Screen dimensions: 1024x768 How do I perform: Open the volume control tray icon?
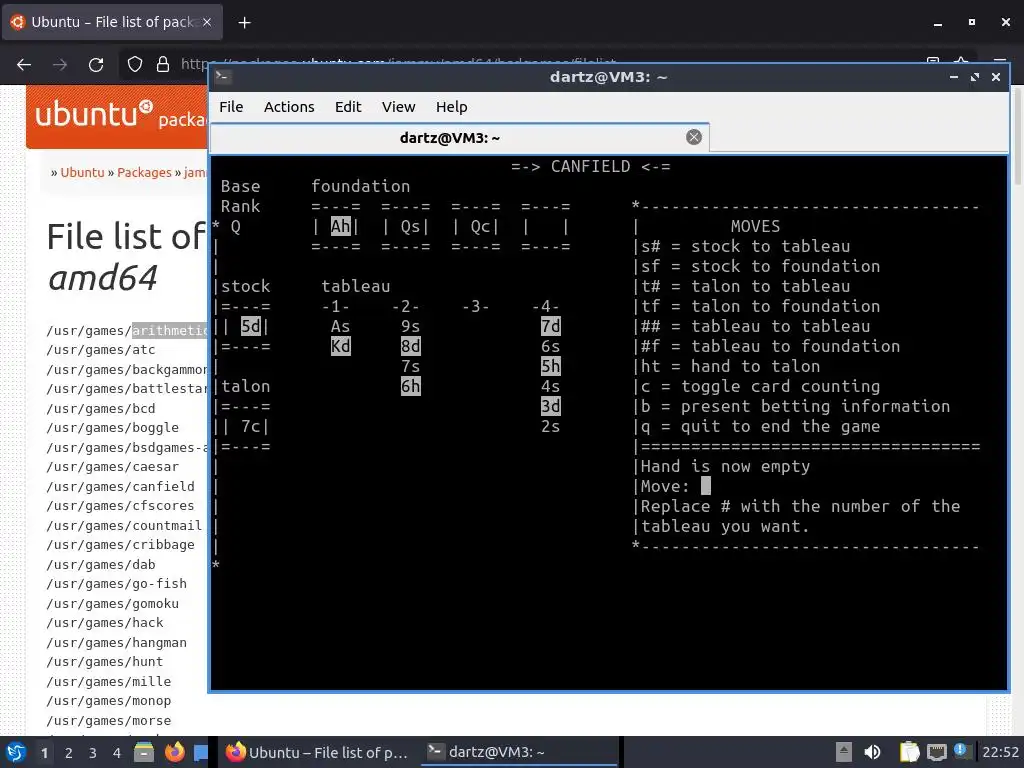click(872, 752)
